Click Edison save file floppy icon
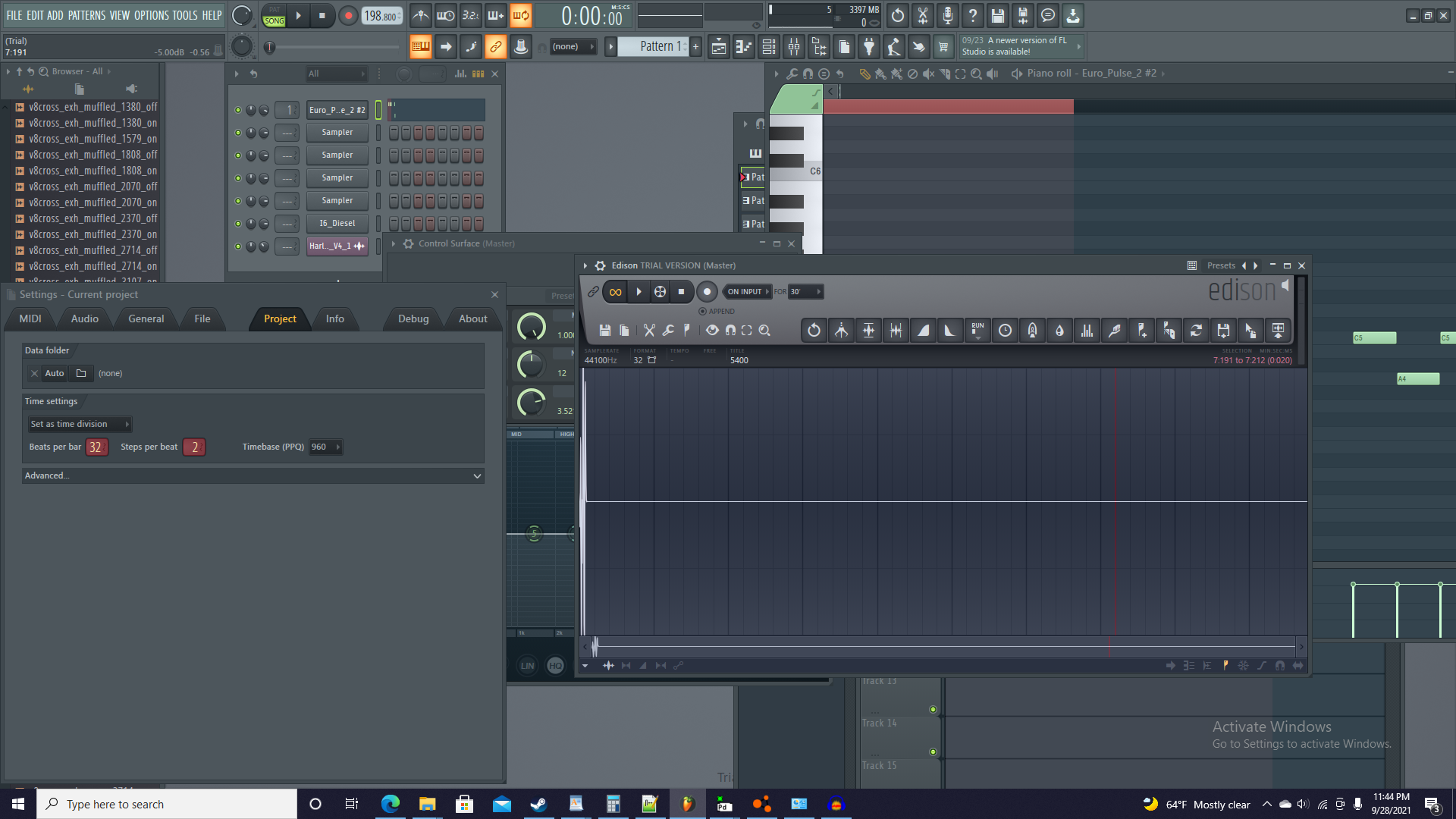This screenshot has width=1456, height=819. point(605,331)
